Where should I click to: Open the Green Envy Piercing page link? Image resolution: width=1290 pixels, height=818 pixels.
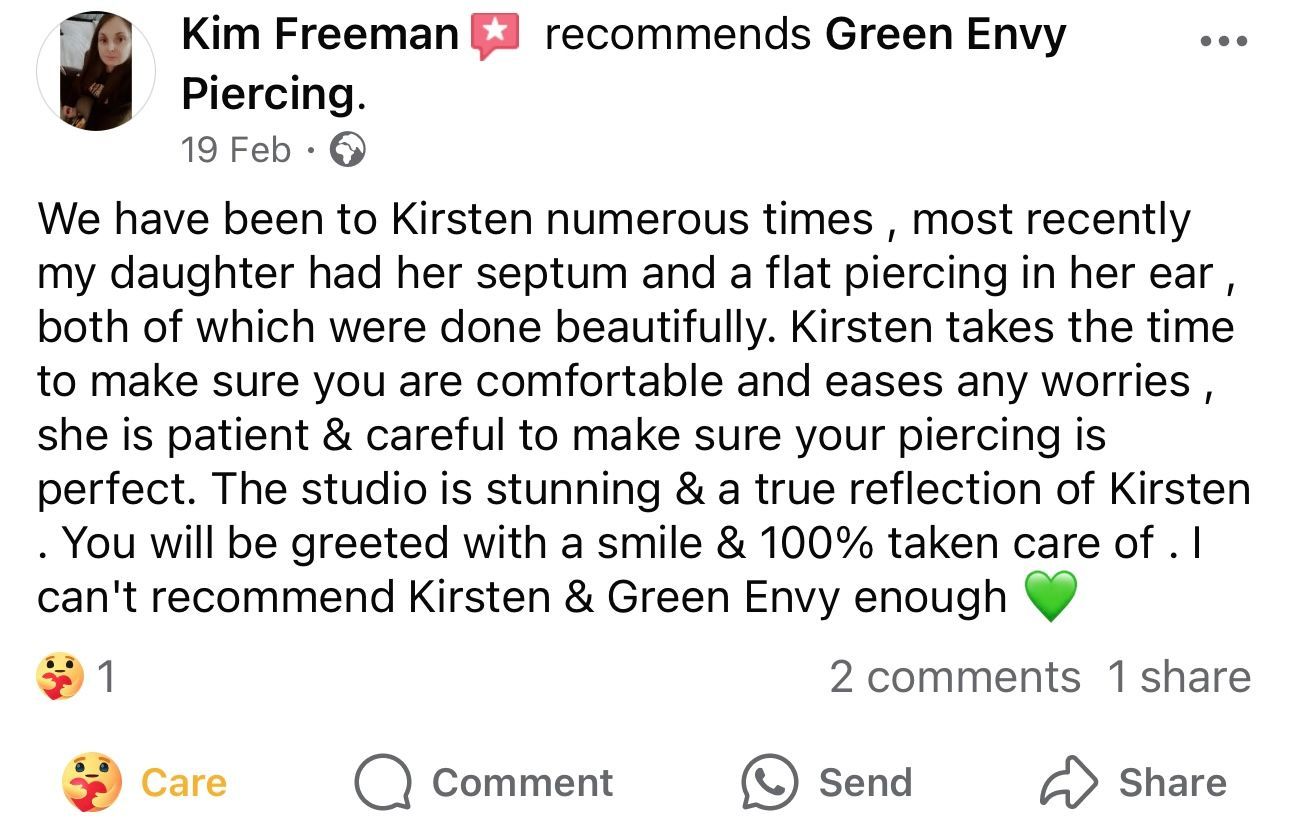tap(945, 36)
